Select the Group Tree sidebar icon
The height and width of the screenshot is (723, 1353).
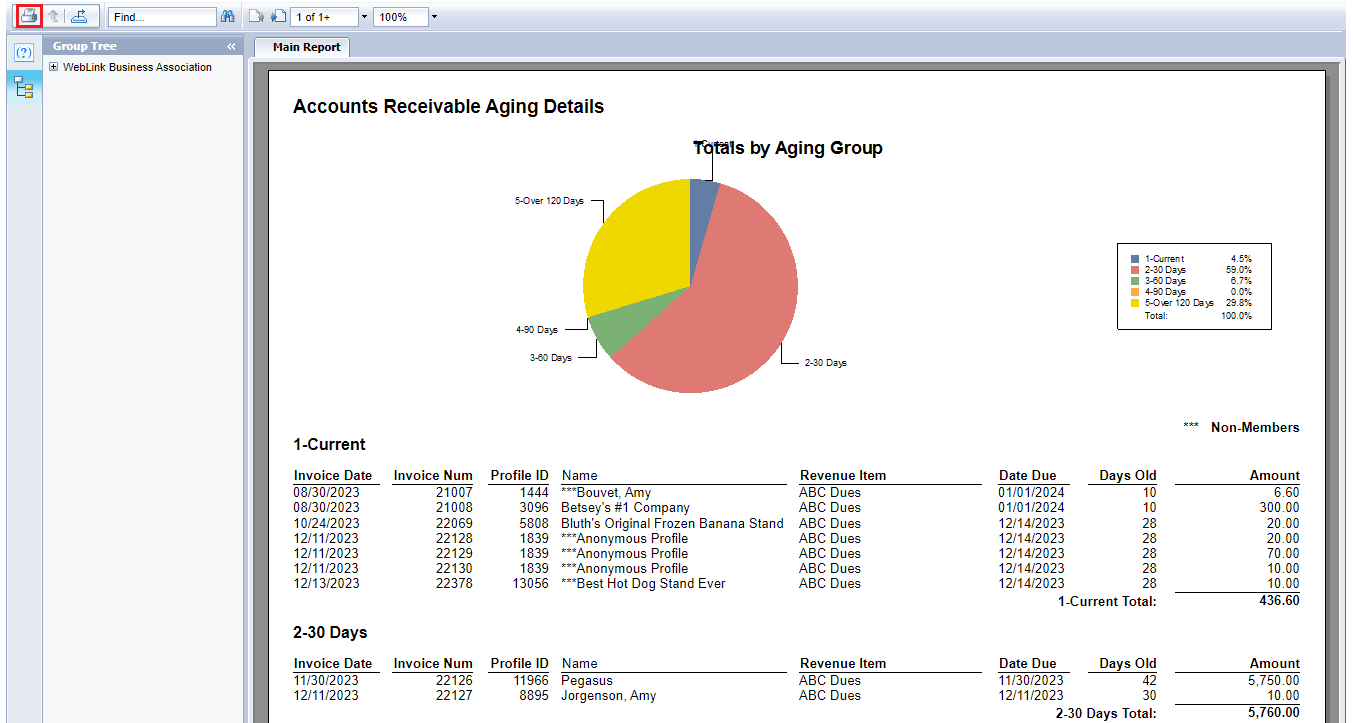[25, 89]
